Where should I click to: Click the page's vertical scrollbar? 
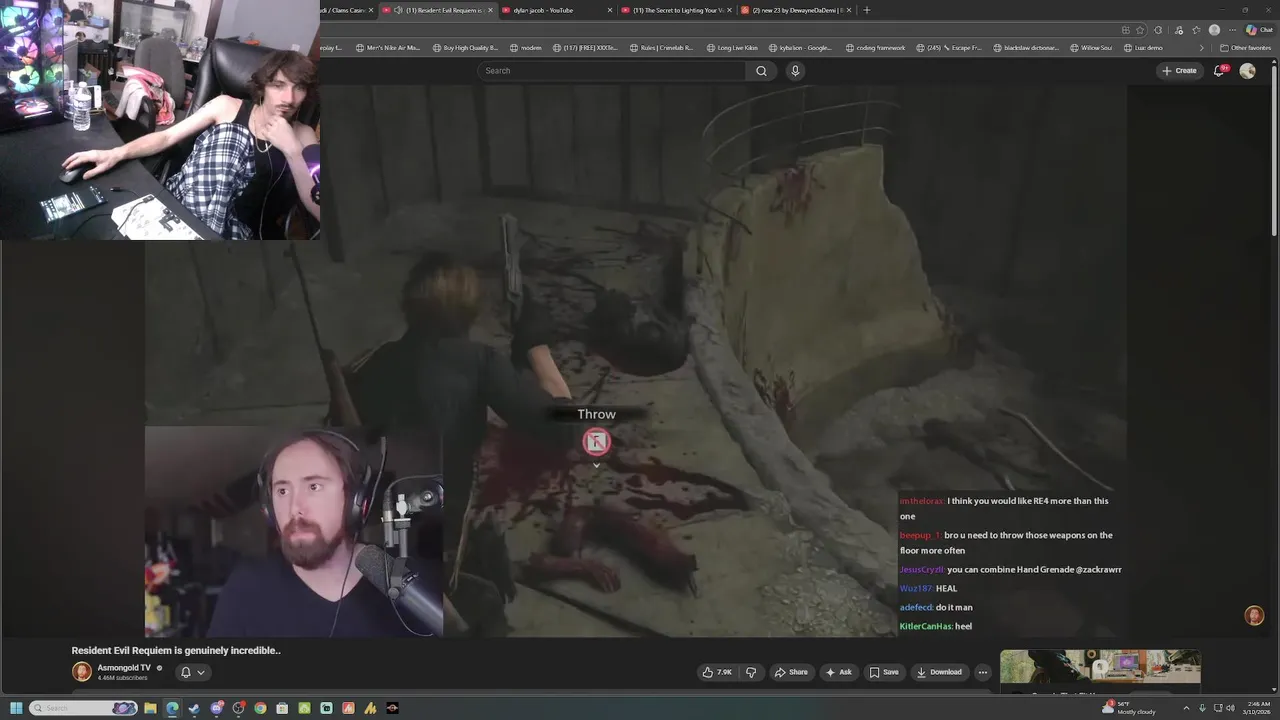pos(1274,150)
